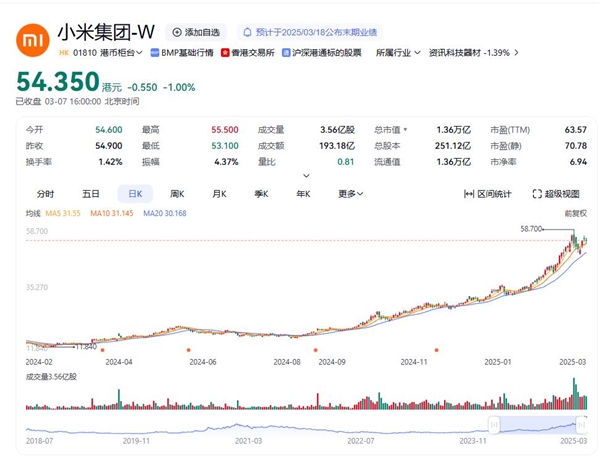
Task: Select the 周K chart tab
Action: tap(177, 194)
